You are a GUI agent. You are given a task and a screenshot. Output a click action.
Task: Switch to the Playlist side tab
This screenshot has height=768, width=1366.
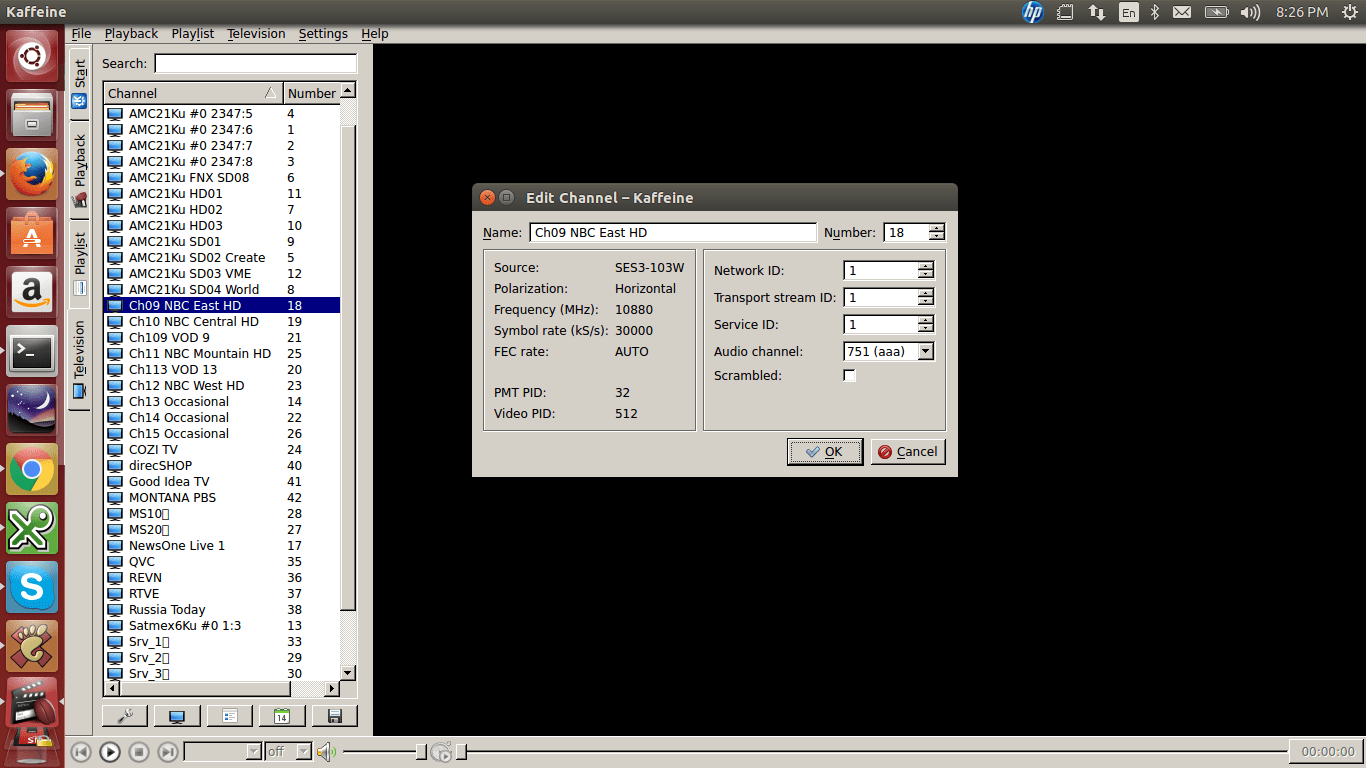click(79, 263)
